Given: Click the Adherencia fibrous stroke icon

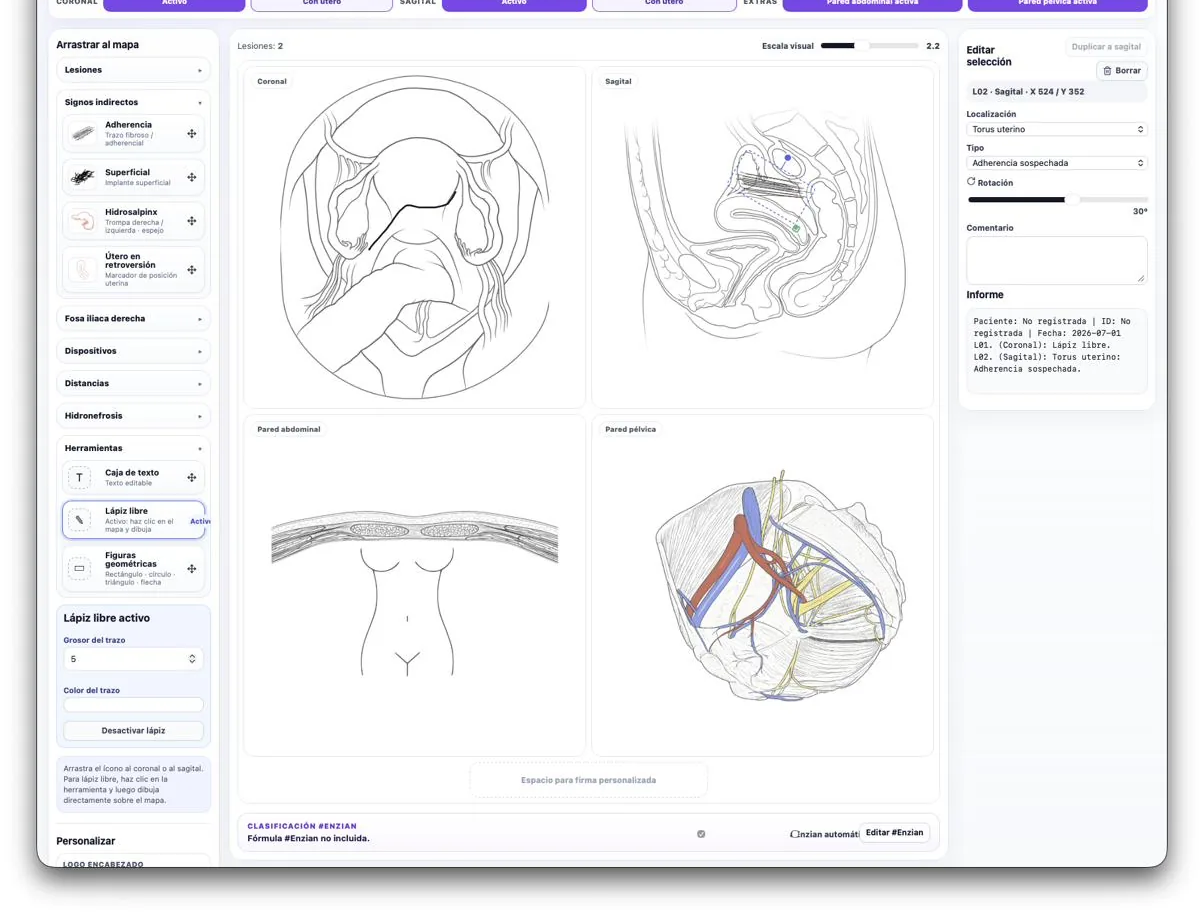Looking at the screenshot, I should point(83,134).
